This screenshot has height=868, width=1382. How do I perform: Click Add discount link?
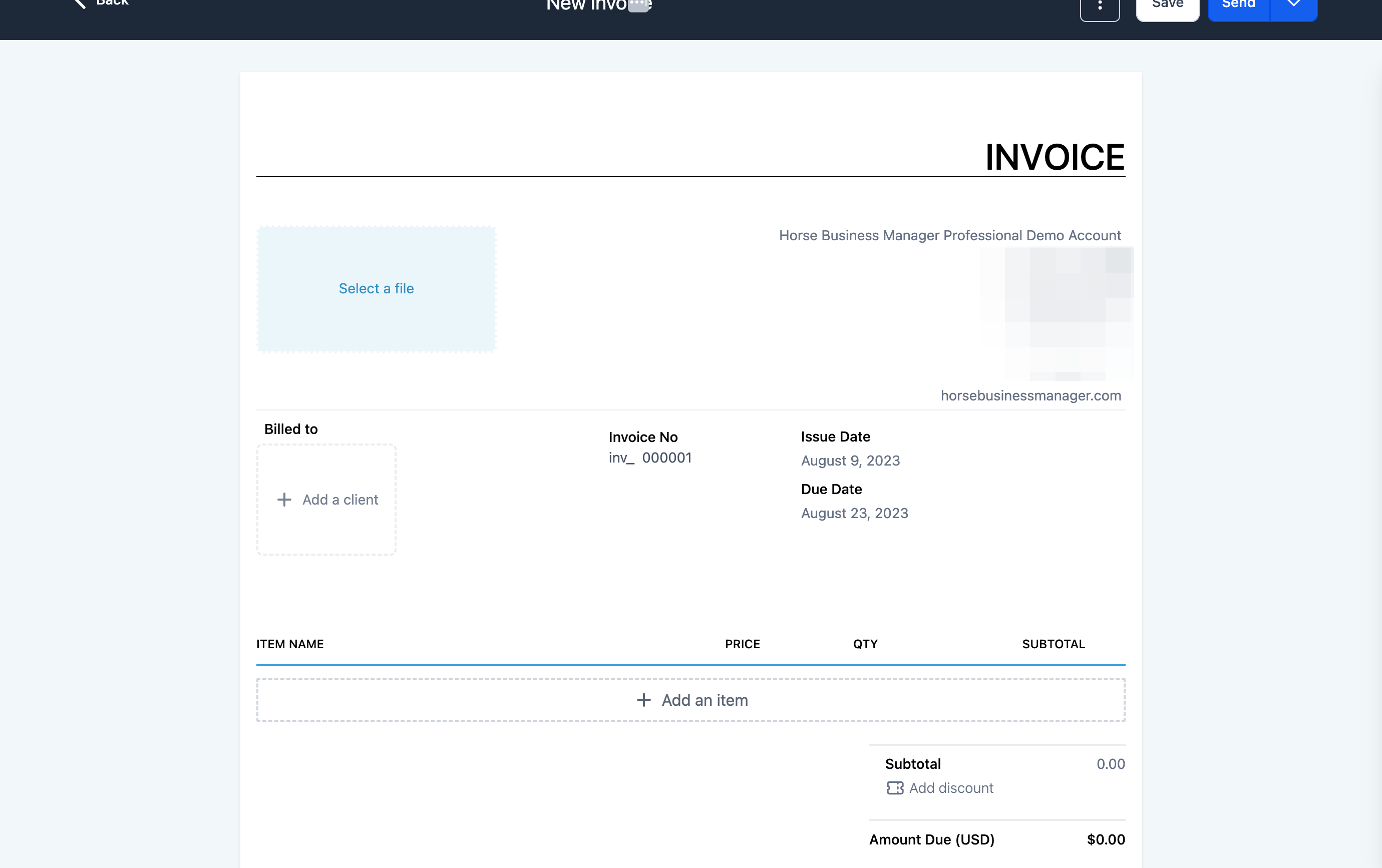click(951, 788)
